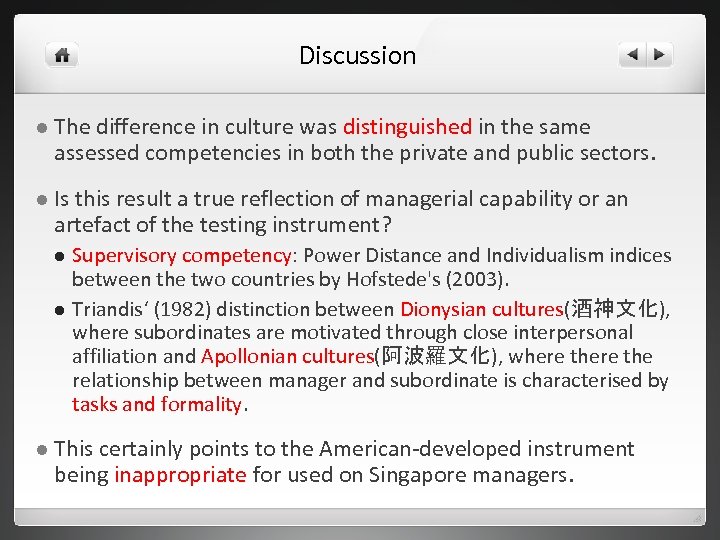Image resolution: width=720 pixels, height=540 pixels.
Task: Click the red text 'tasks and formality'
Action: coord(157,405)
